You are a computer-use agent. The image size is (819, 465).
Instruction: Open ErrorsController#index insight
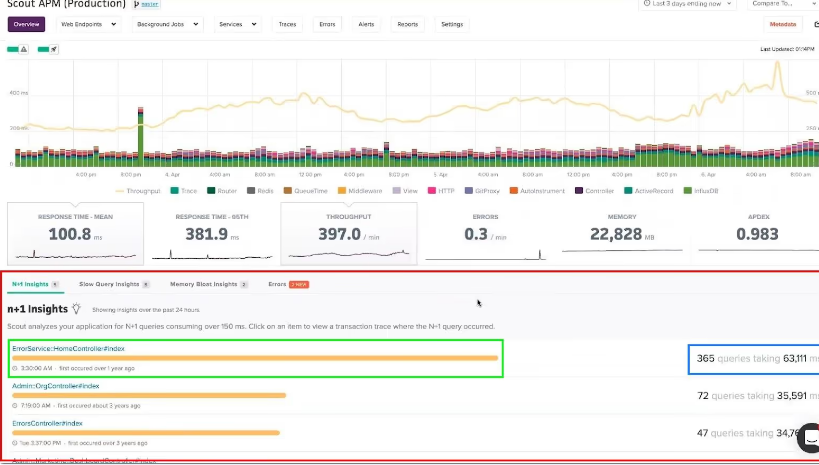point(47,424)
